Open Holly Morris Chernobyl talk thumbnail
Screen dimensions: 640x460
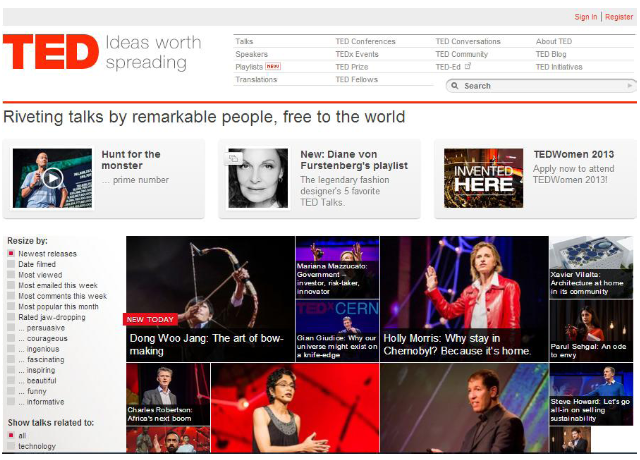coord(464,299)
